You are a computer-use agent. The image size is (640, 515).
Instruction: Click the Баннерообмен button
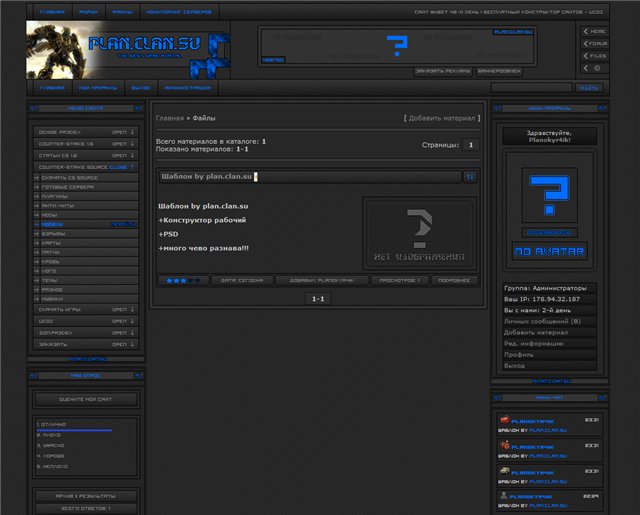(x=499, y=71)
